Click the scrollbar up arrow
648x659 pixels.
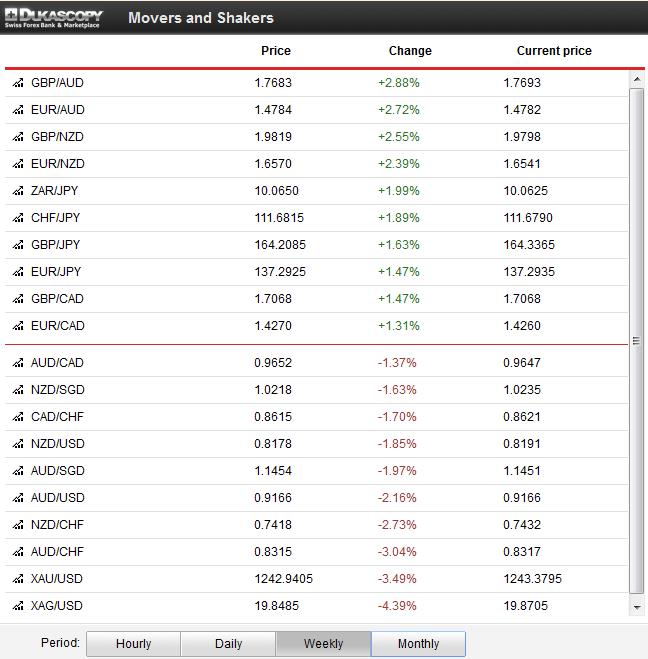click(637, 79)
